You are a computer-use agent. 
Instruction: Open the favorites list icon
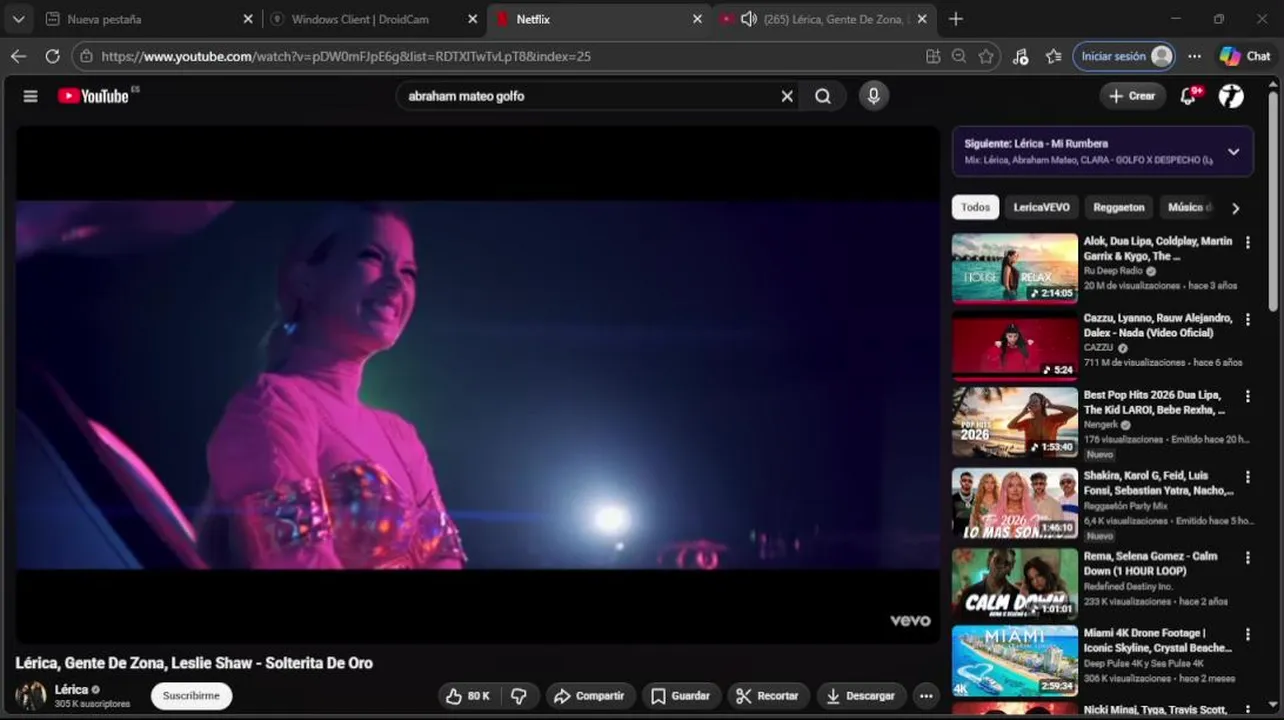[1053, 56]
